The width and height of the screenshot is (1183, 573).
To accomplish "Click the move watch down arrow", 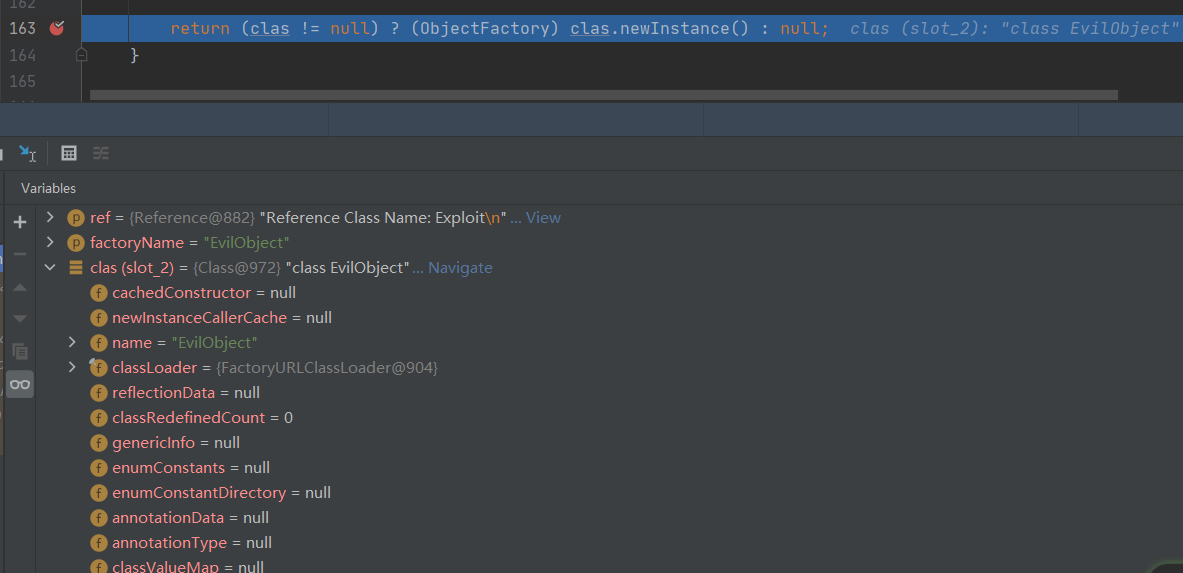I will tap(19, 319).
